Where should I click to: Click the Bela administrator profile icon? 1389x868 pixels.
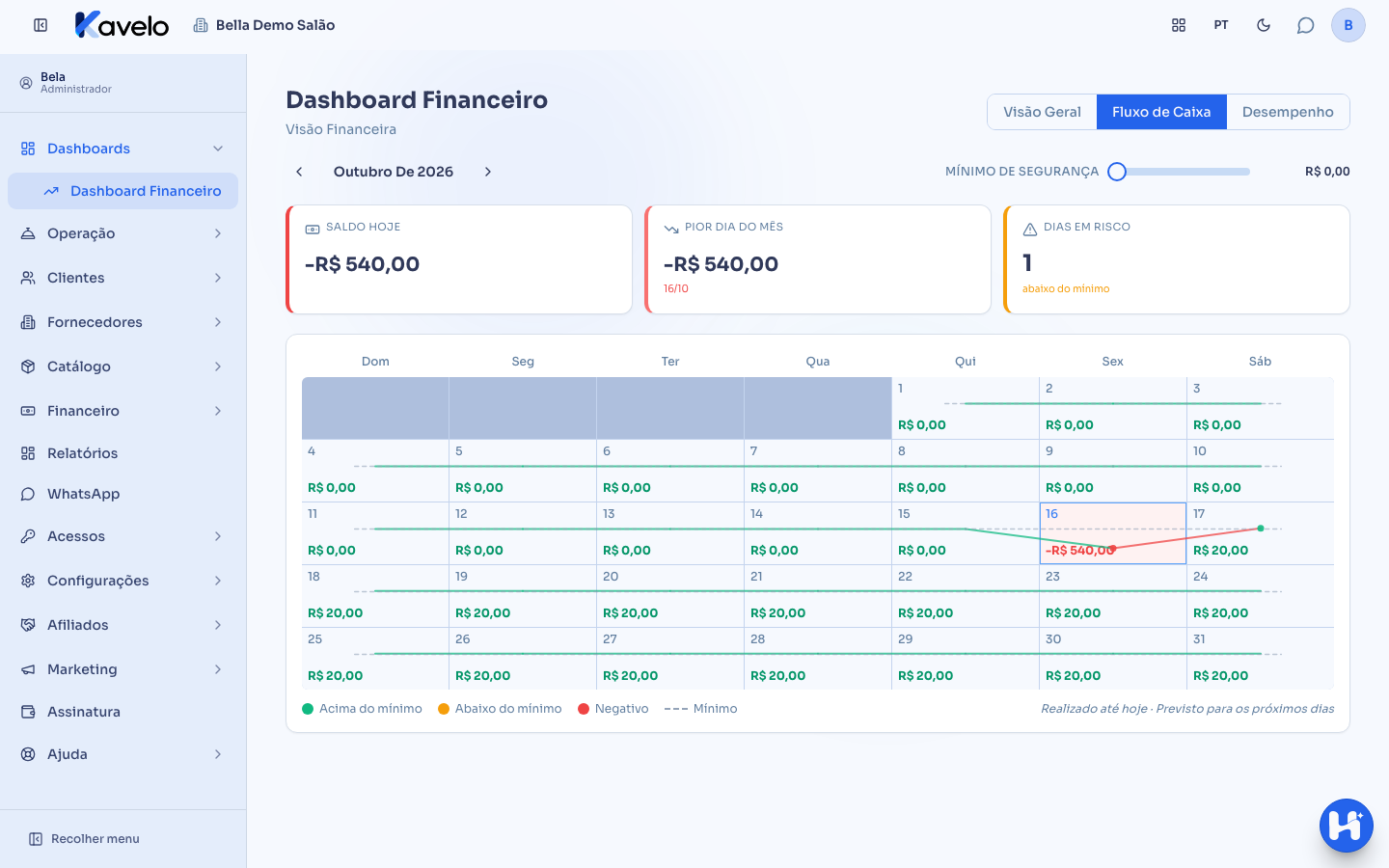[x=26, y=83]
